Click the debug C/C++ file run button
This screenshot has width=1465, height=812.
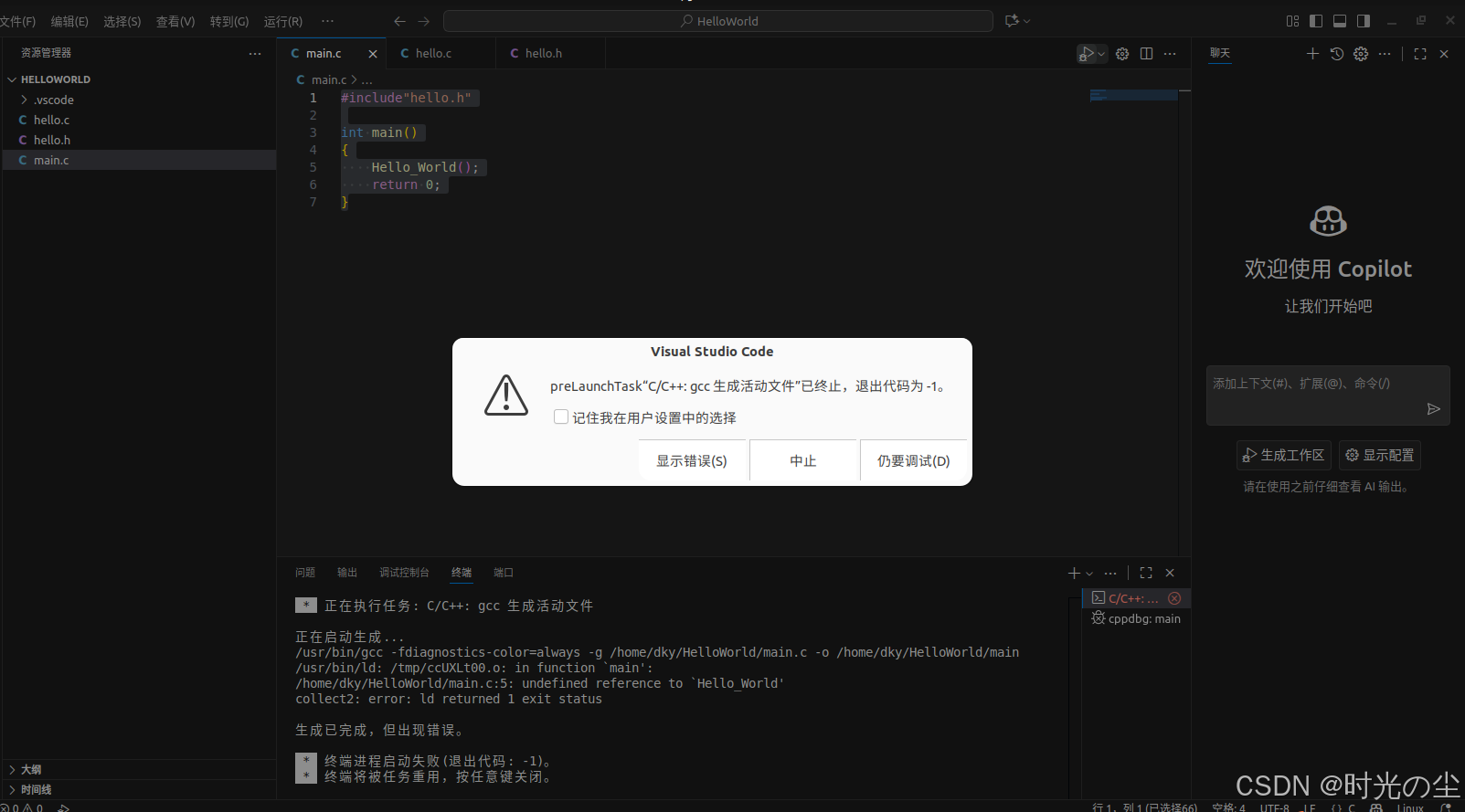(x=1087, y=54)
